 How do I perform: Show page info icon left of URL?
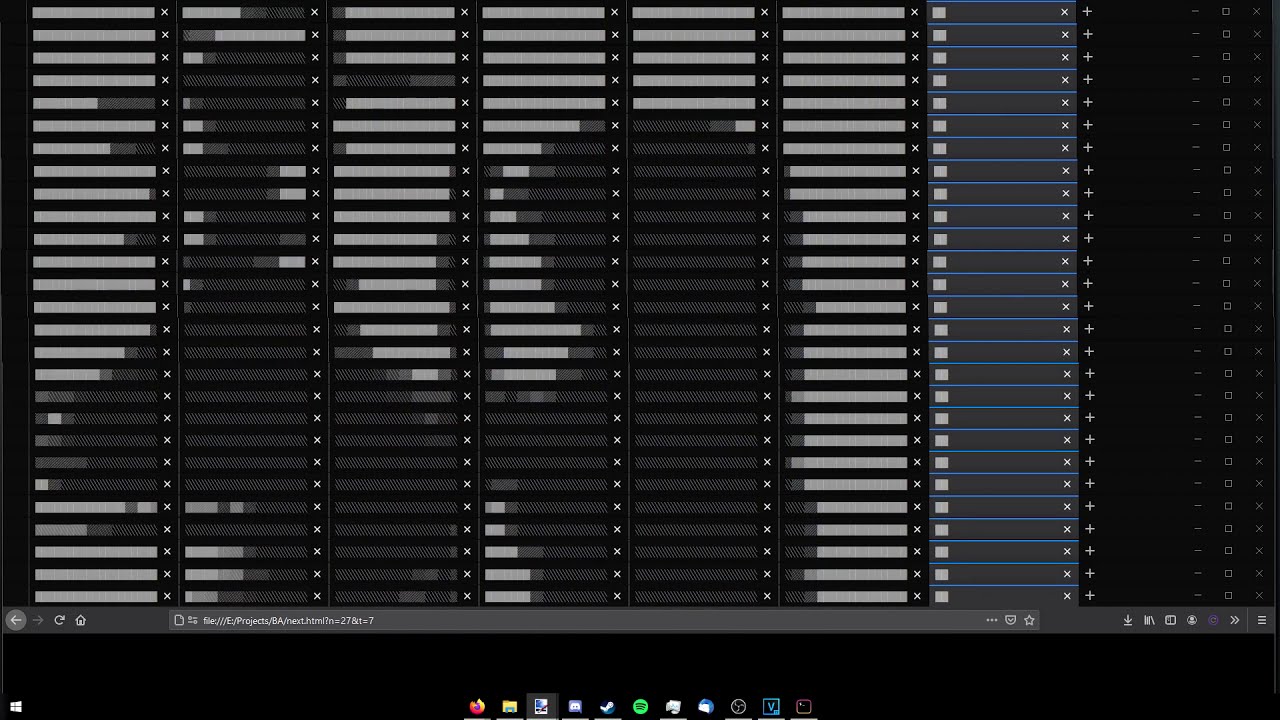pyautogui.click(x=179, y=620)
